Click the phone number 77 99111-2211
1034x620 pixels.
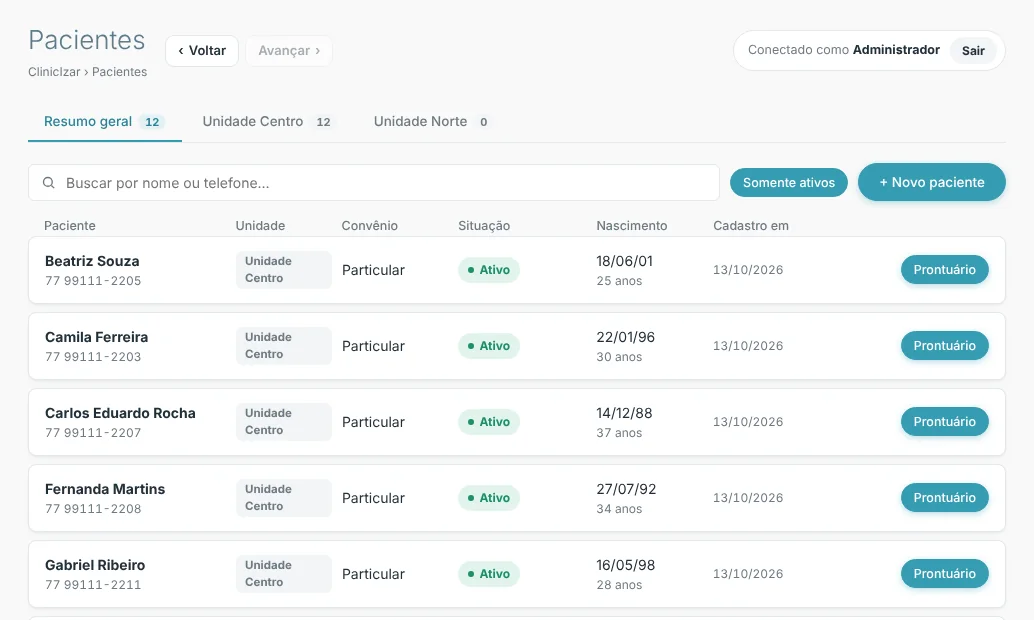click(x=93, y=584)
